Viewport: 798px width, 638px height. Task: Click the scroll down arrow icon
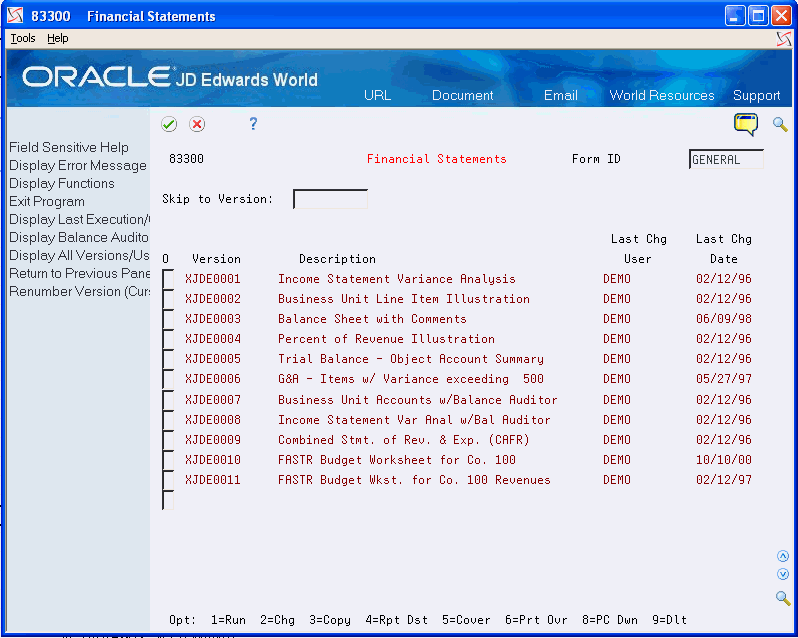point(783,574)
